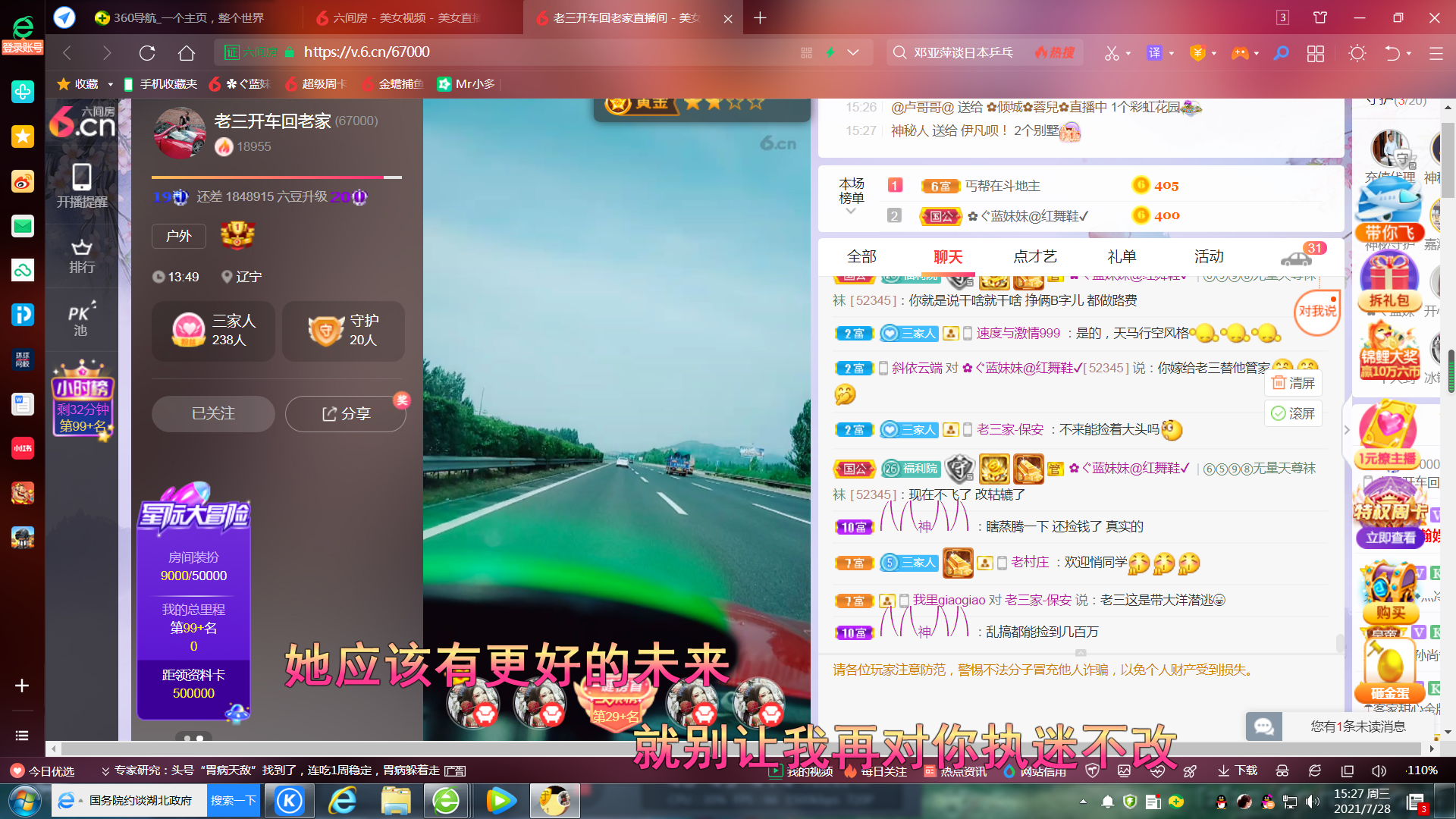Open the undo history dropdown arrow
The height and width of the screenshot is (819, 1456).
pyautogui.click(x=1409, y=53)
